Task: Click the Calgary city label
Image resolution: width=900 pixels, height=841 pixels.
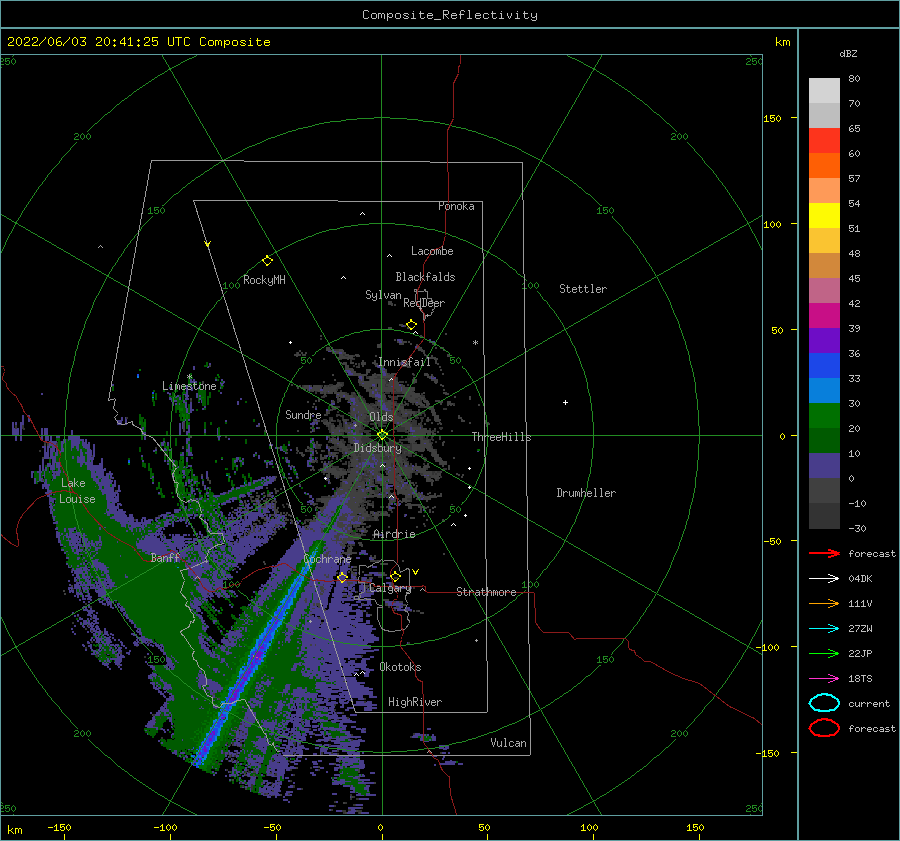Action: pyautogui.click(x=390, y=588)
